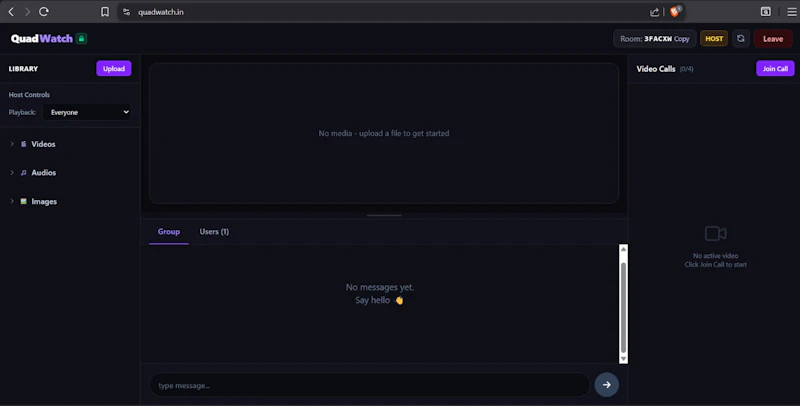800x406 pixels.
Task: Copy the room code 3FACXW
Action: point(682,39)
